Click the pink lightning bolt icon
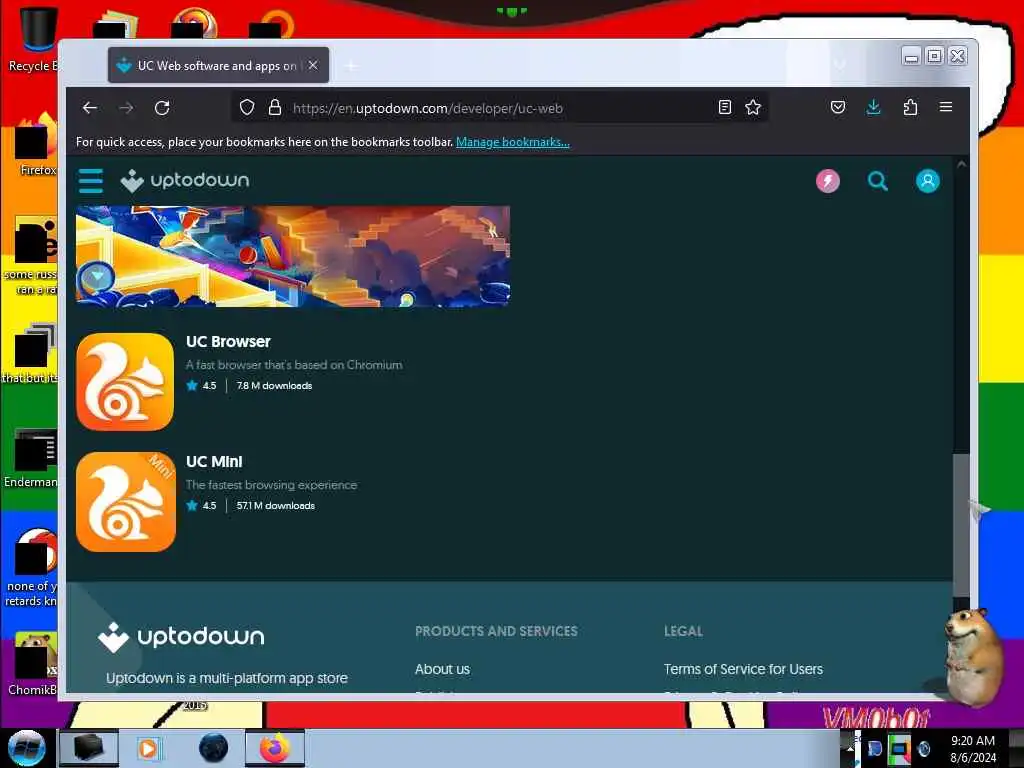This screenshot has height=768, width=1024. (x=827, y=181)
